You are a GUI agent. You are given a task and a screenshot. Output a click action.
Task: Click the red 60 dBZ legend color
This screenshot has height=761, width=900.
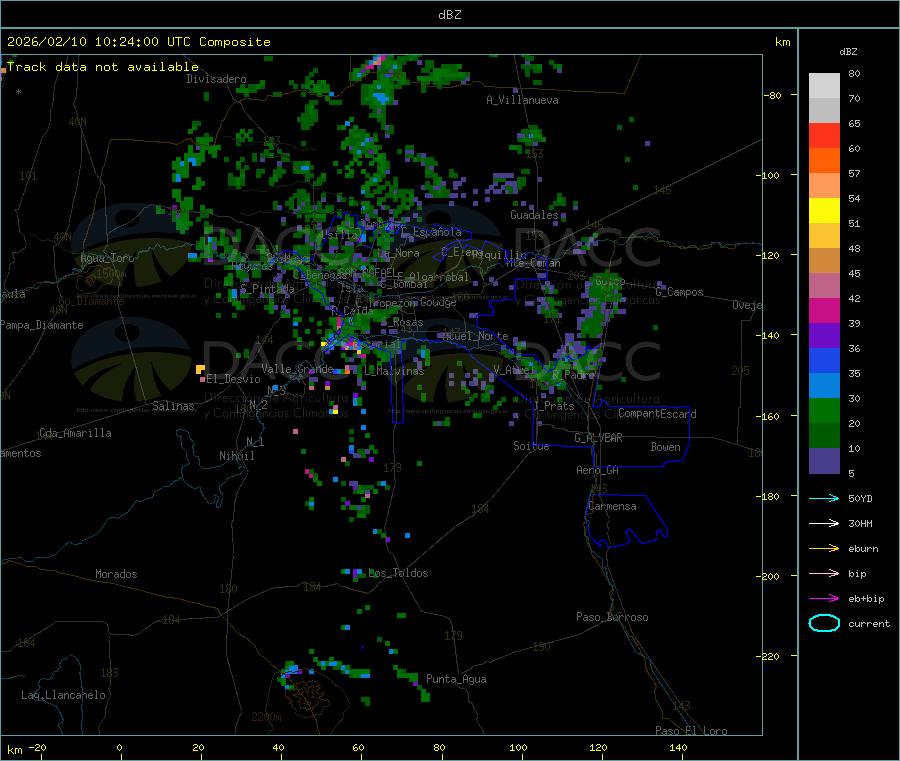824,135
